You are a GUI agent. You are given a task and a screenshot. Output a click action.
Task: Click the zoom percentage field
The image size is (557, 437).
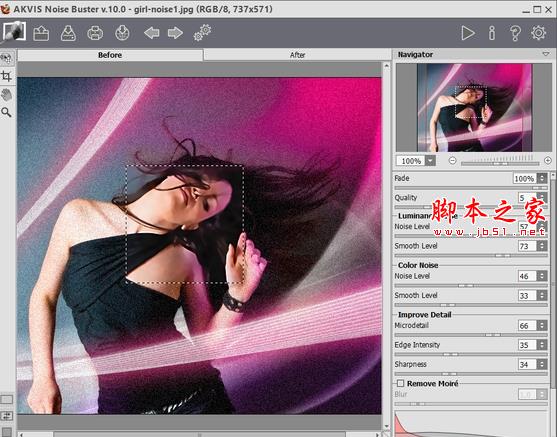pyautogui.click(x=411, y=161)
